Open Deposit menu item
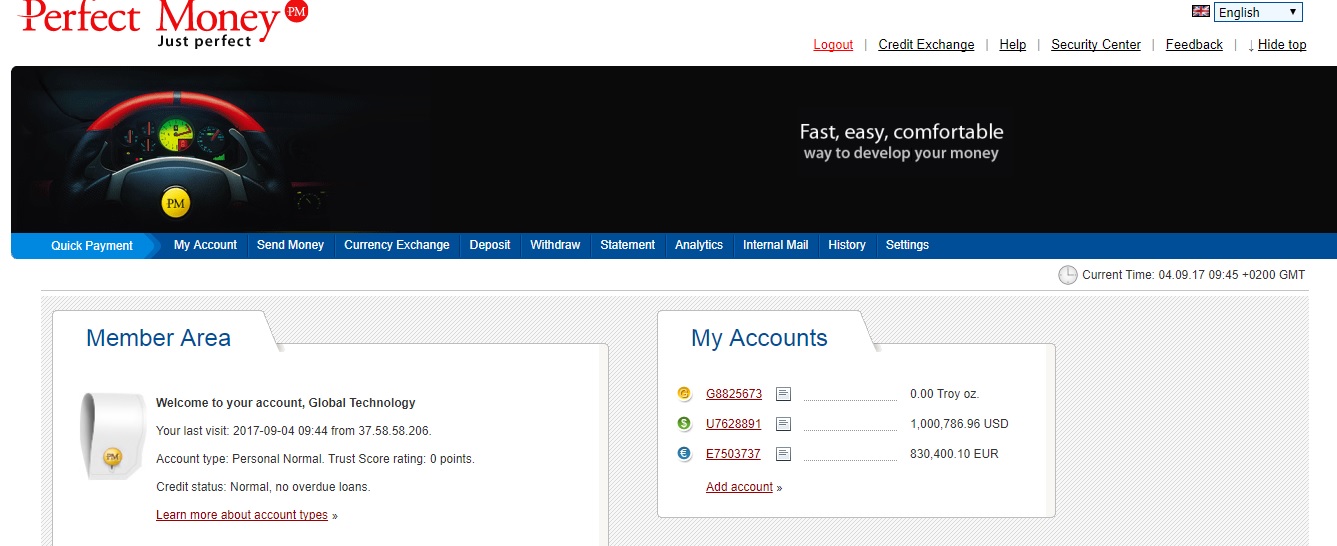The width and height of the screenshot is (1337, 546). tap(490, 245)
